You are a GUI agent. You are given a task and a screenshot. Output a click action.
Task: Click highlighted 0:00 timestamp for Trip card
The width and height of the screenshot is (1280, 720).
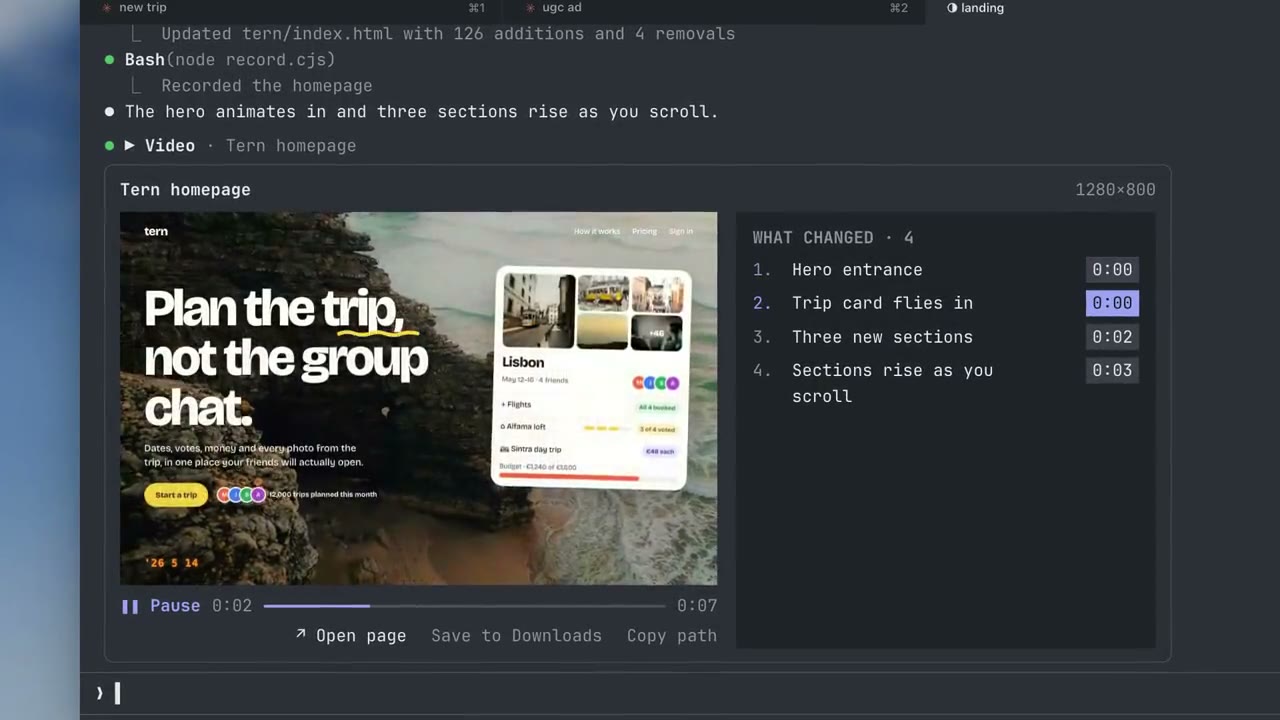(1112, 303)
